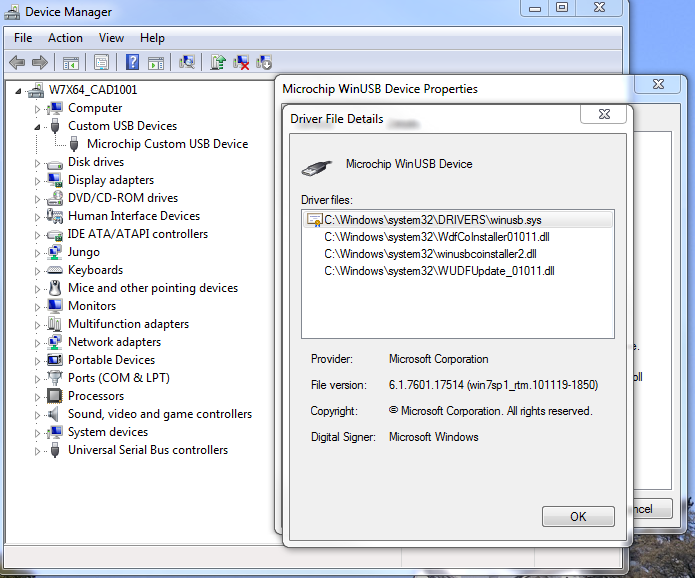The height and width of the screenshot is (578, 695).
Task: Click certificate icon beside winusb.sys
Action: tap(314, 220)
